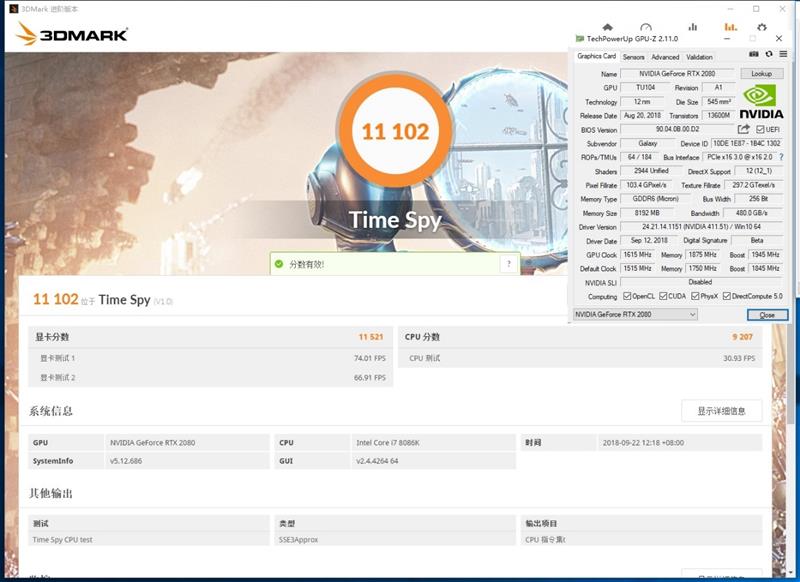This screenshot has height=582, width=800.
Task: Click the Shaders 2944 Unified value
Action: 651,171
